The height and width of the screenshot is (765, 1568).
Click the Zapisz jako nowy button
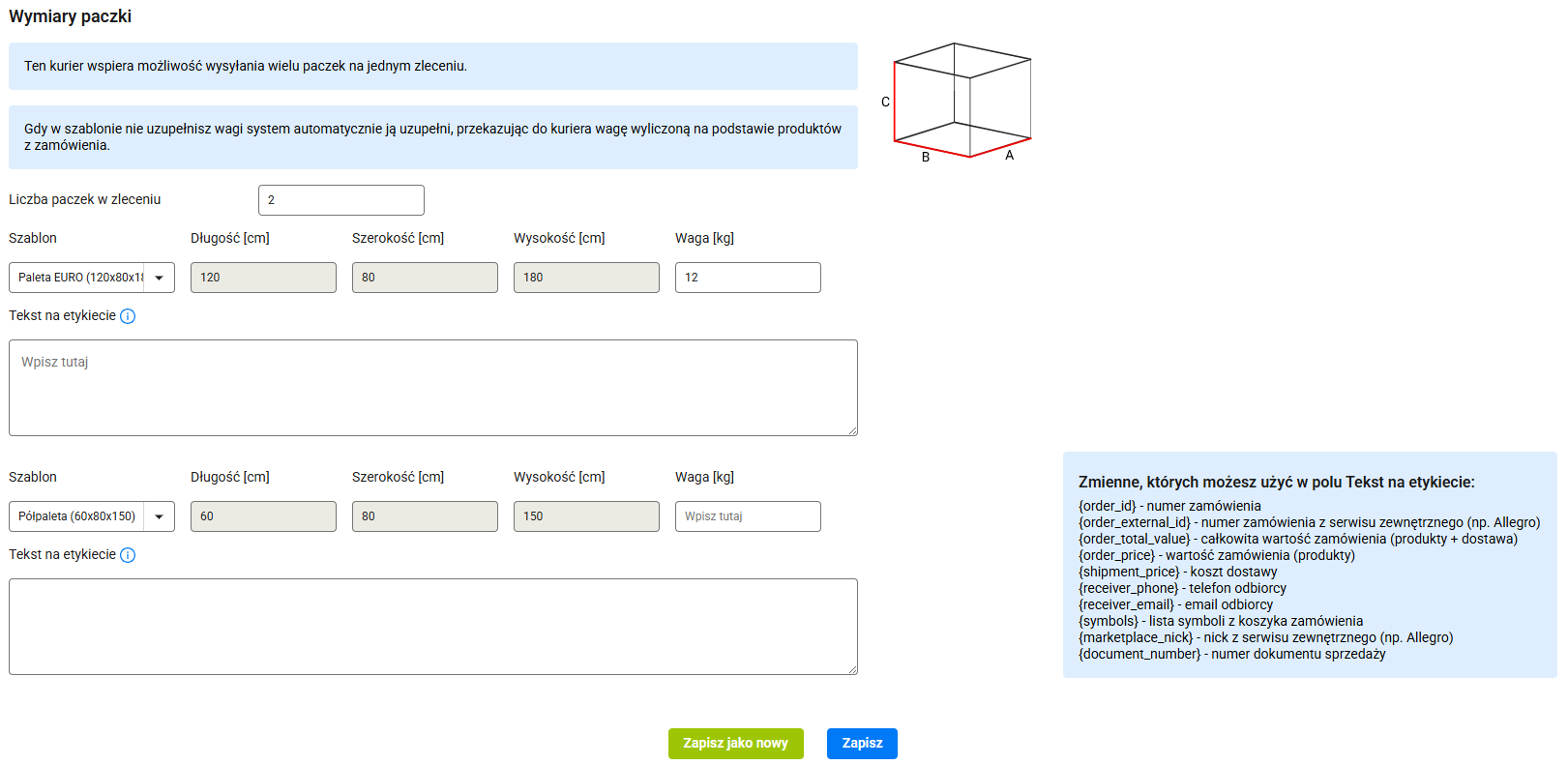tap(736, 744)
